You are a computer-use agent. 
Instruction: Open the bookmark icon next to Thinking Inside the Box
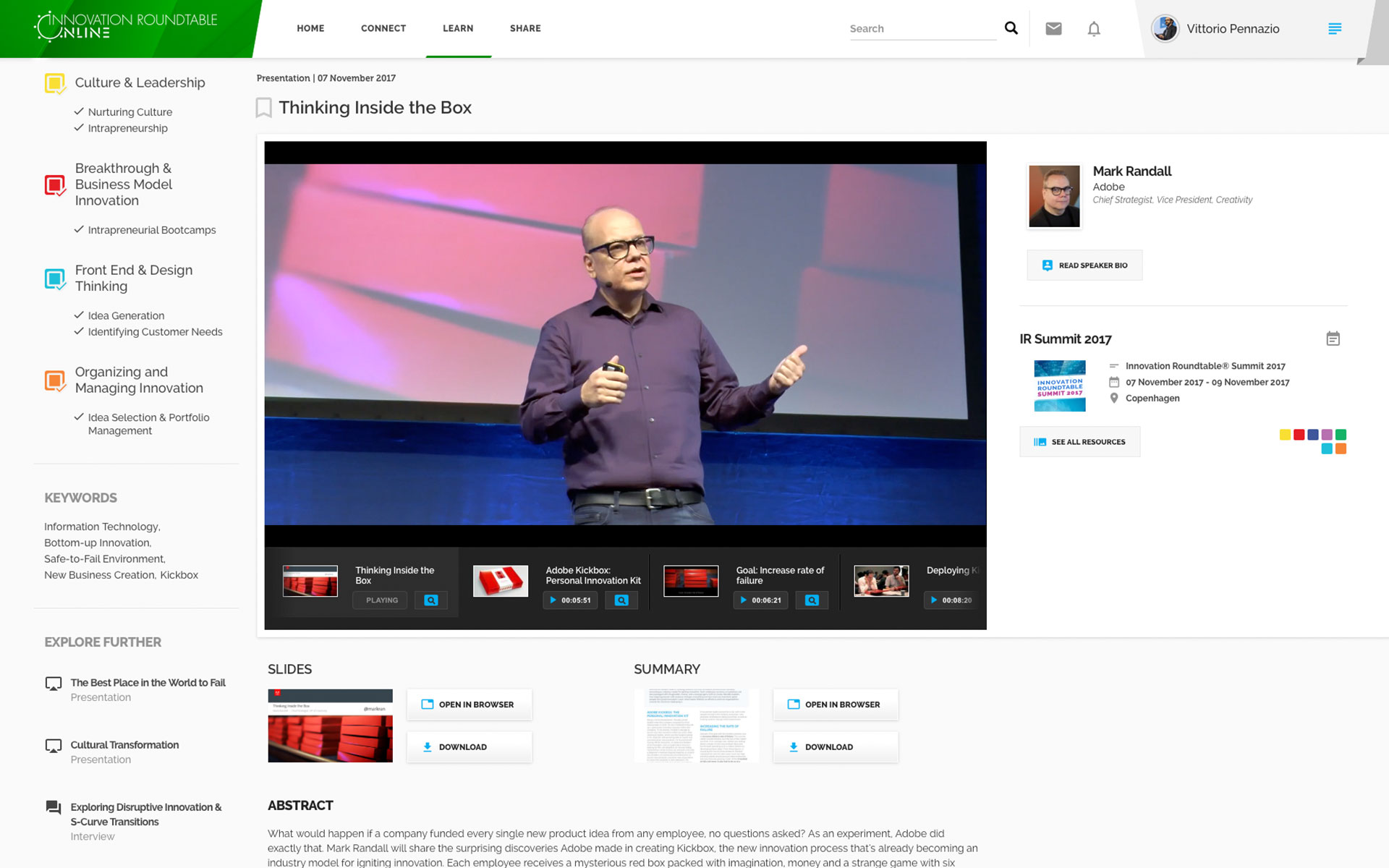pos(263,107)
